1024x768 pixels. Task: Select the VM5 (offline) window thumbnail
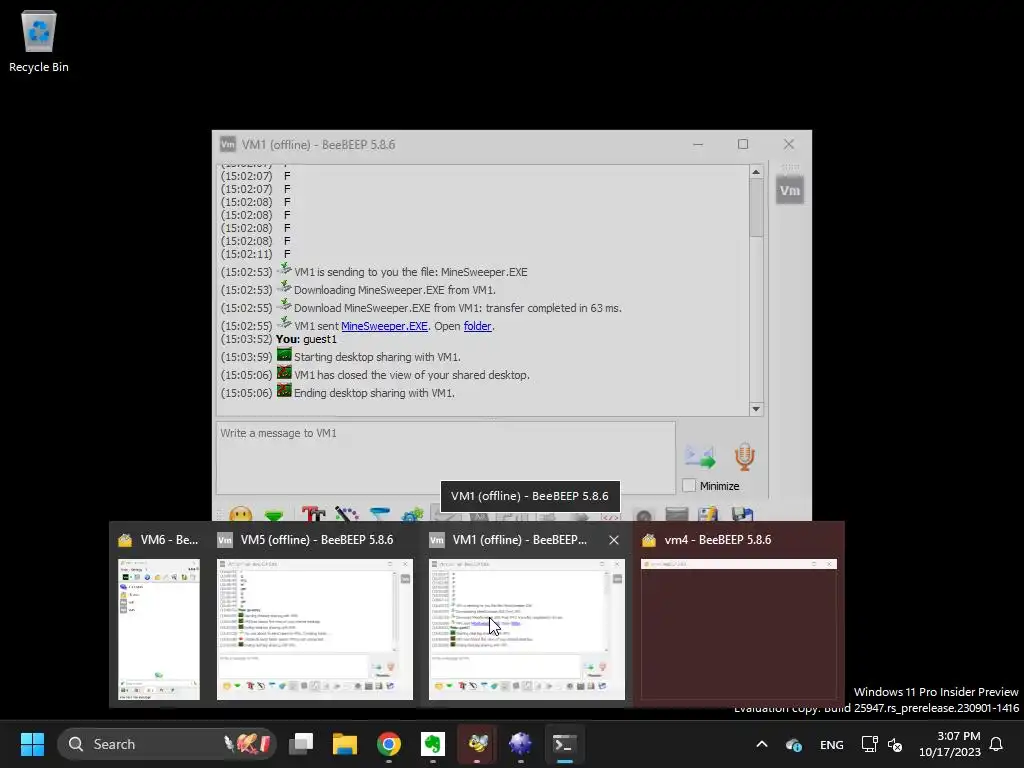tap(315, 630)
